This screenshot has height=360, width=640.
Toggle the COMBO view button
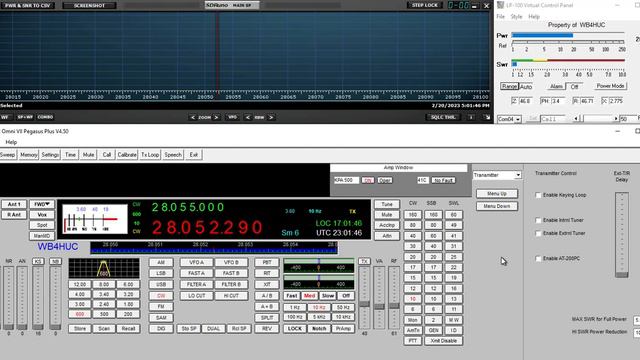[45, 117]
